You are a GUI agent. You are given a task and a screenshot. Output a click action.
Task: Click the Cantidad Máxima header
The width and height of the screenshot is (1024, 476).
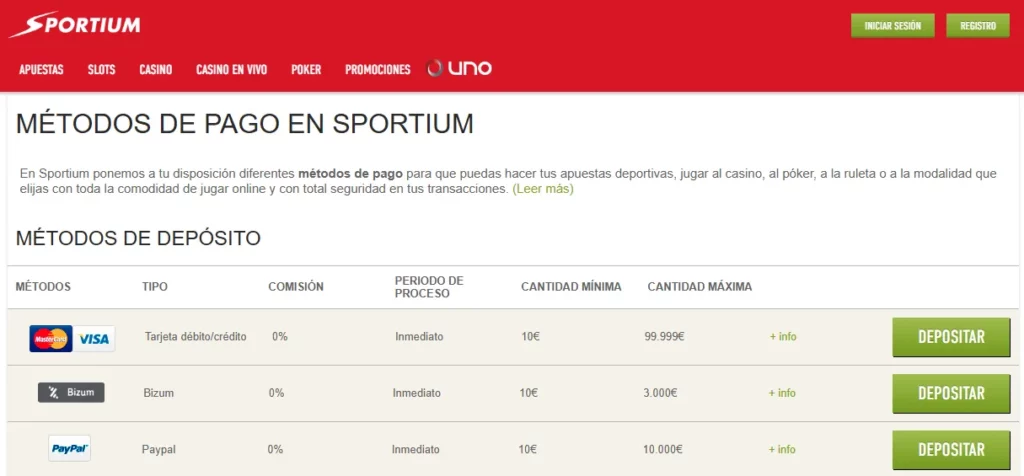(x=700, y=287)
